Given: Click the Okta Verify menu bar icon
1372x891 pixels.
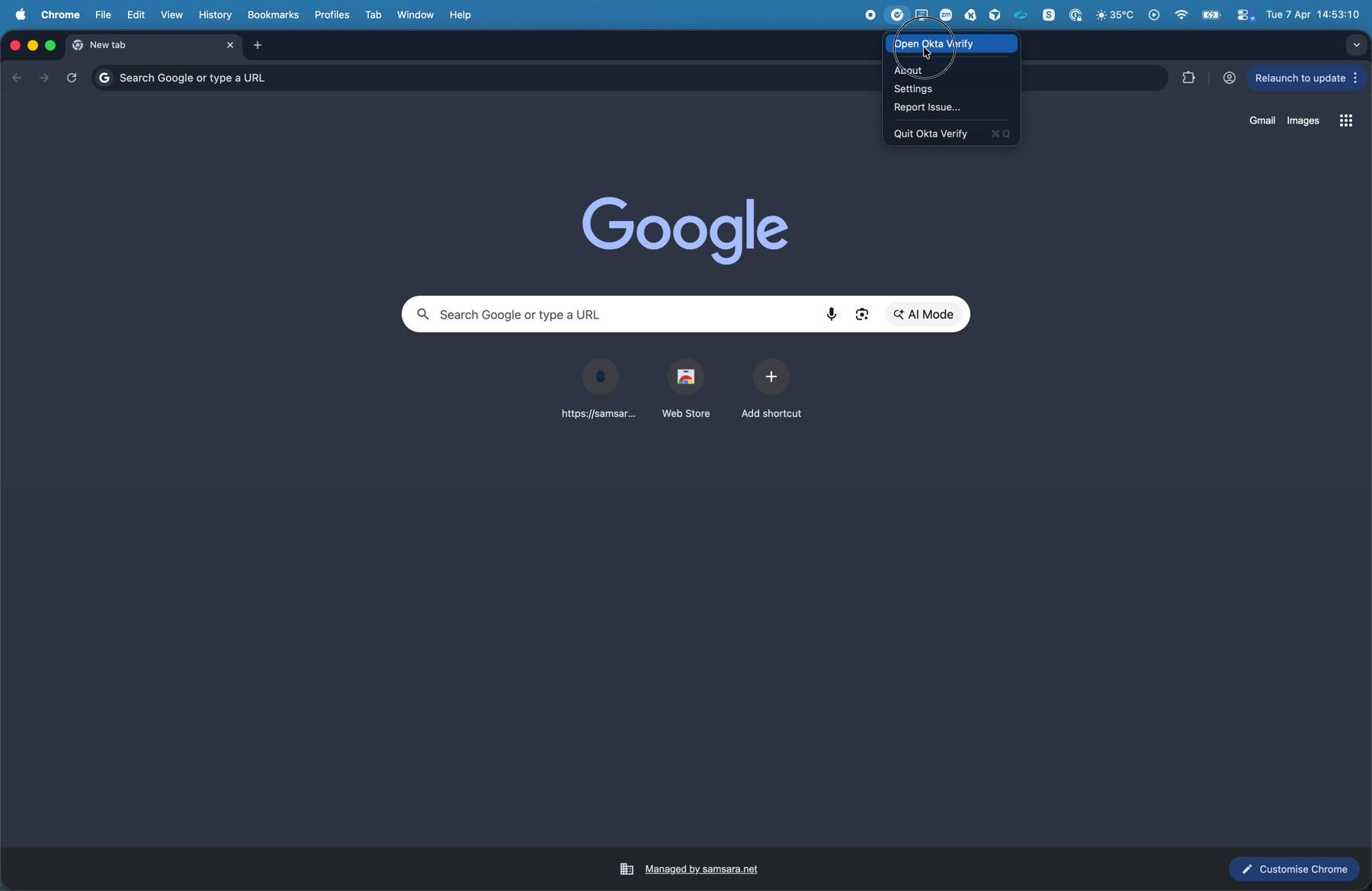Looking at the screenshot, I should [x=897, y=15].
